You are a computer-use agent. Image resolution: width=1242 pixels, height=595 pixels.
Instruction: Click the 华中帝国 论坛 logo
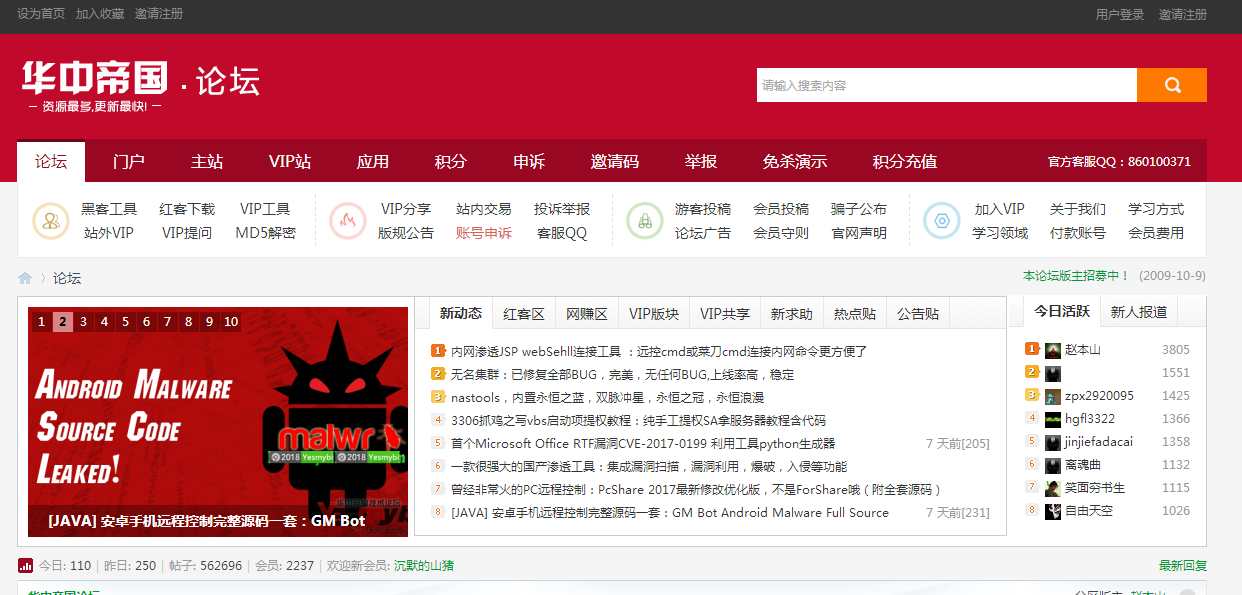tap(141, 85)
